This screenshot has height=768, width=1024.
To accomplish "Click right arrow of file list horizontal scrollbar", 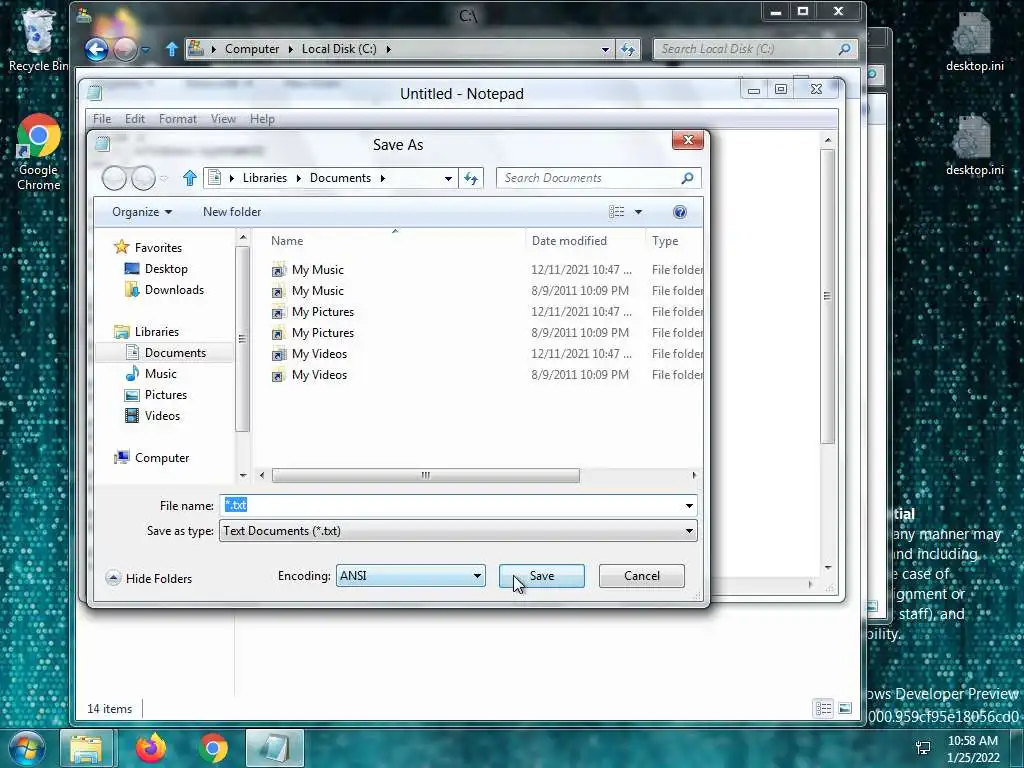I will [694, 475].
